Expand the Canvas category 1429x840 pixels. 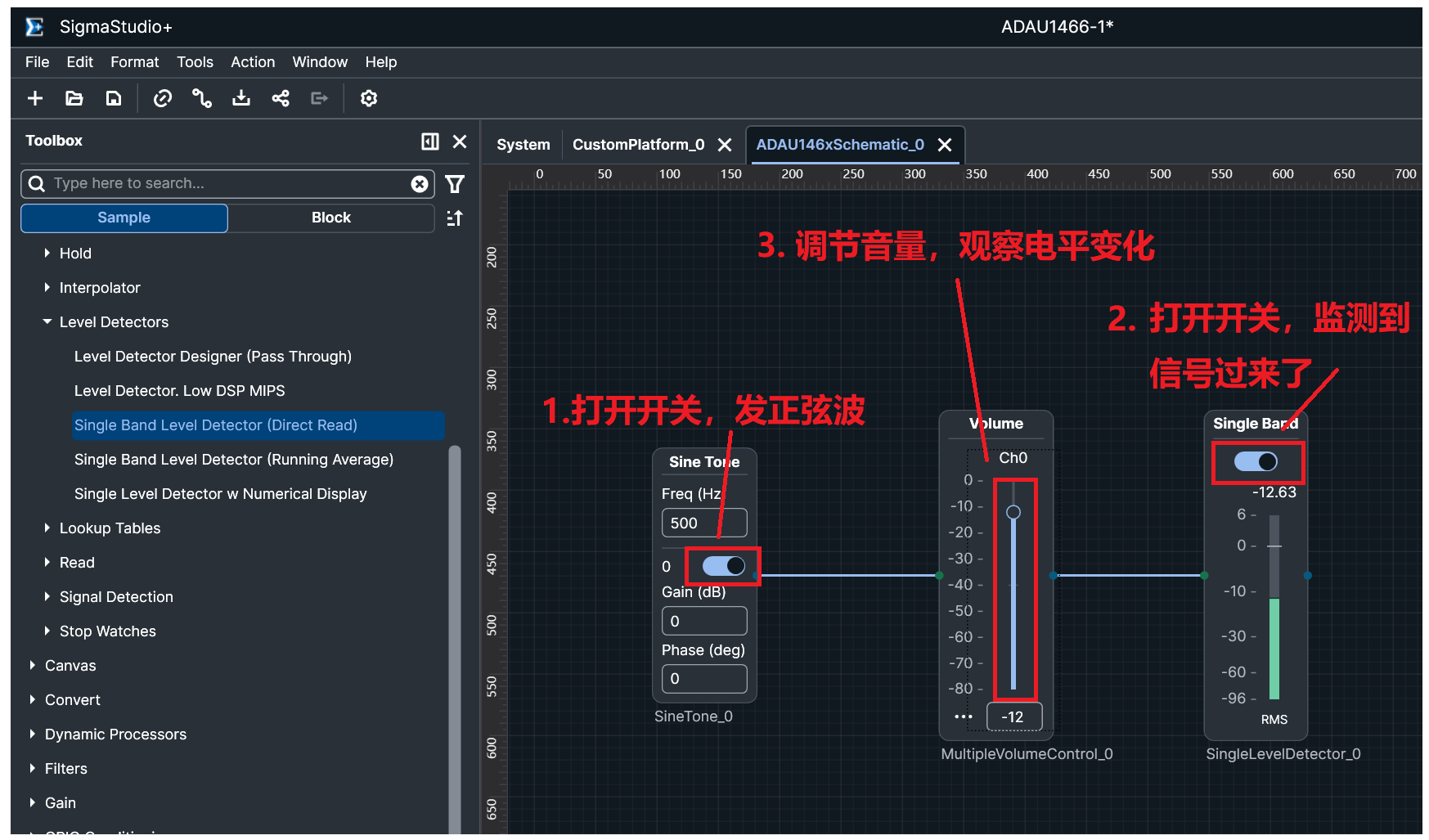point(32,666)
